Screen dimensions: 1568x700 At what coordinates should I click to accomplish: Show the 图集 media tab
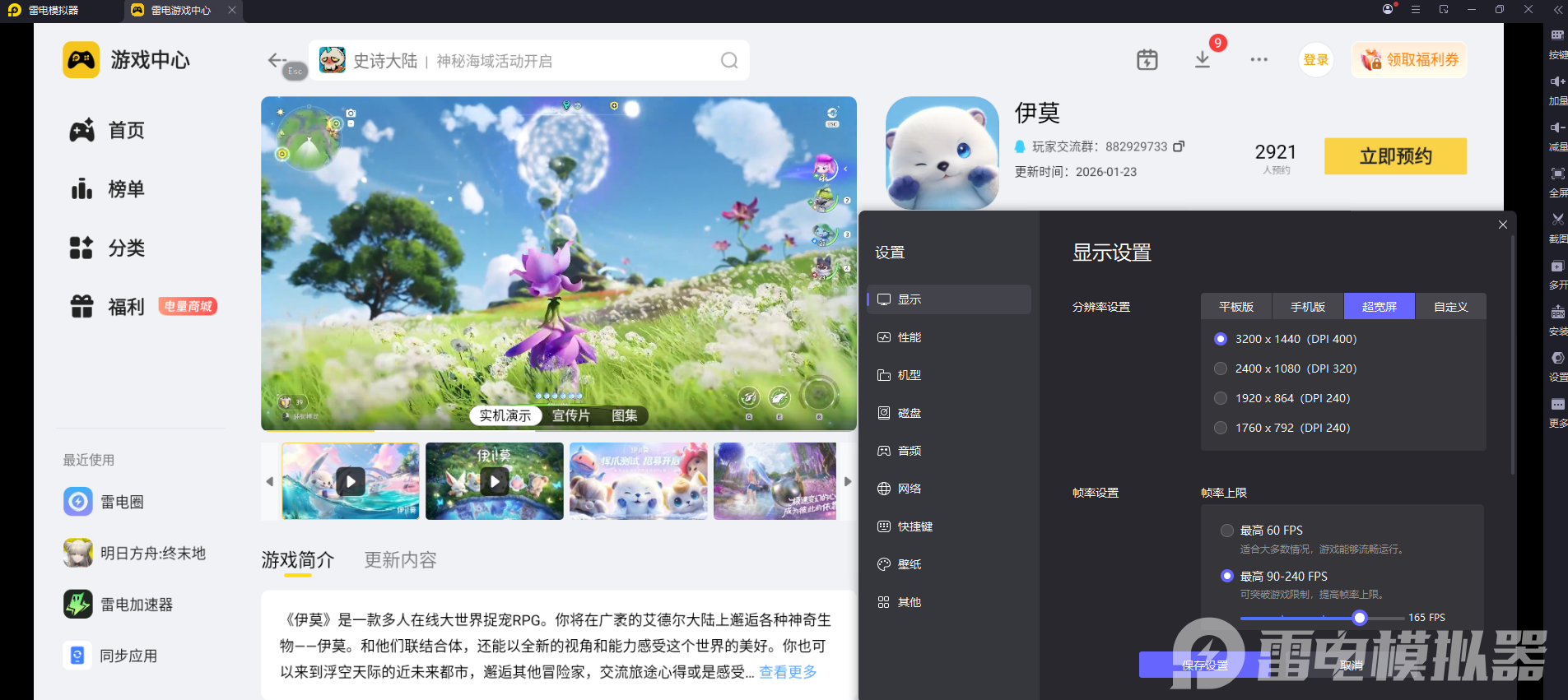(x=625, y=415)
